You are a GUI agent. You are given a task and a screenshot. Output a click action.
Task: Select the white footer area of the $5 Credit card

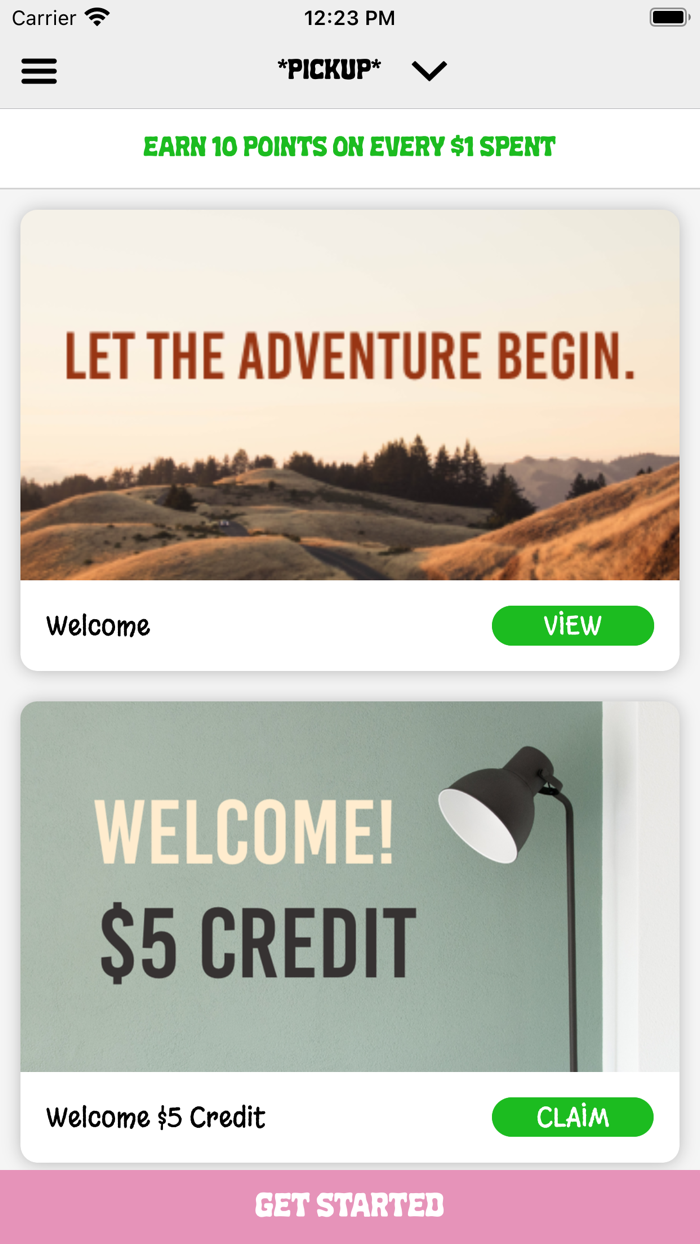(x=350, y=1117)
